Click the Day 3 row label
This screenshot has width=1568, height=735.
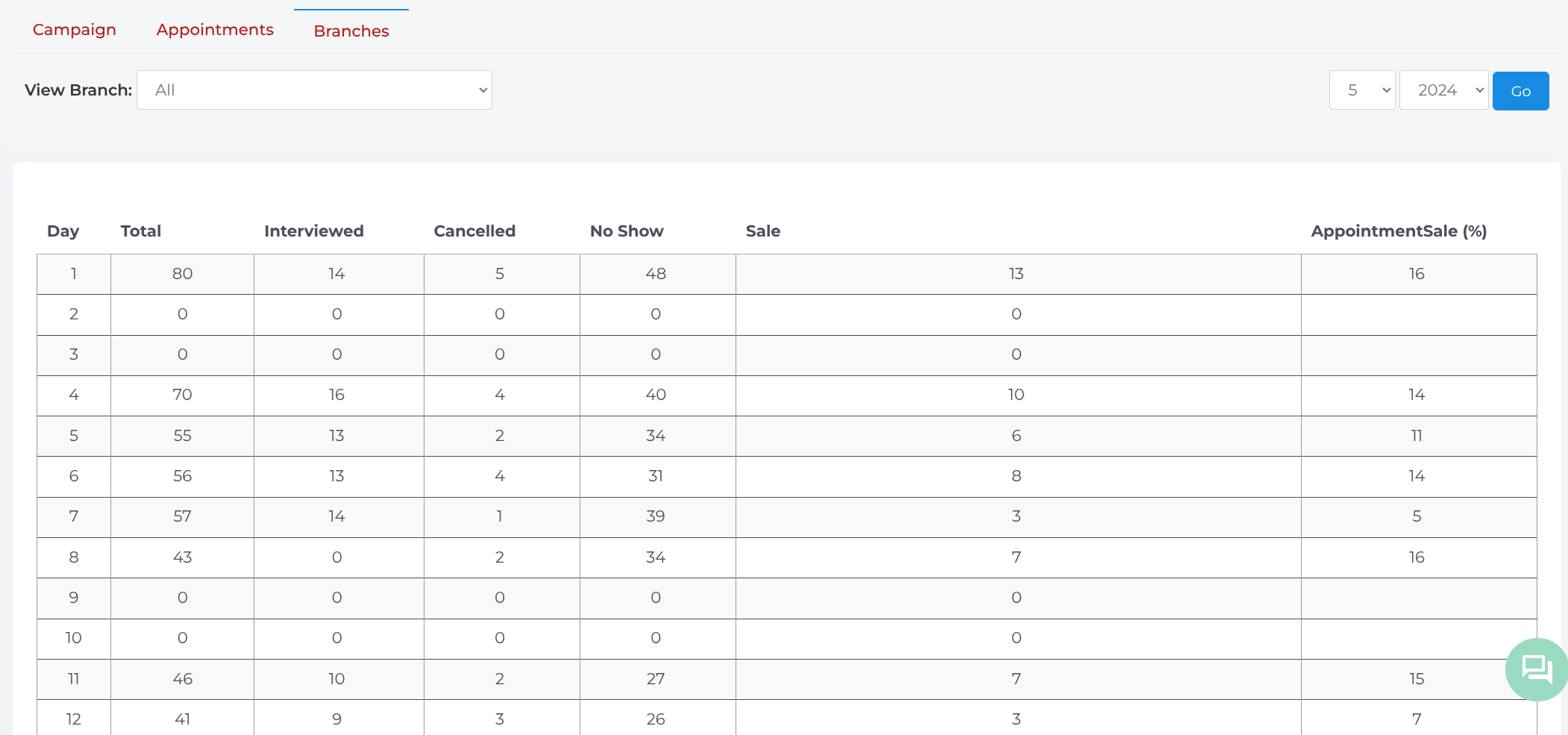(x=74, y=354)
